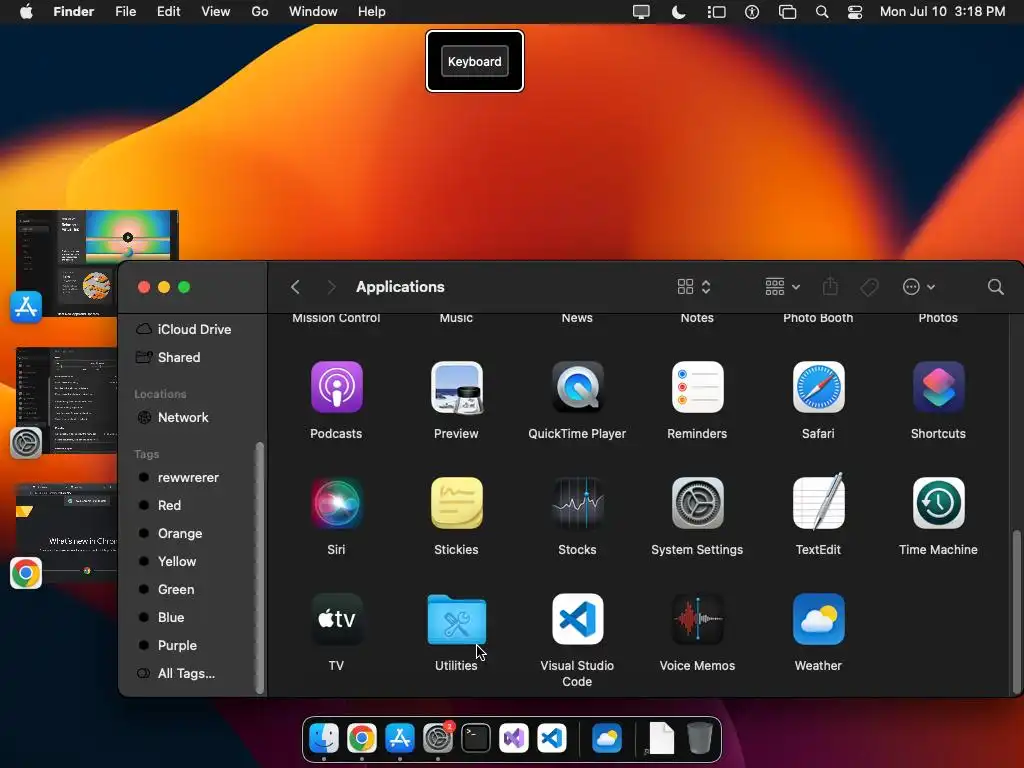The image size is (1024, 768).
Task: Click the Edit Tags toolbar icon
Action: pyautogui.click(x=869, y=287)
